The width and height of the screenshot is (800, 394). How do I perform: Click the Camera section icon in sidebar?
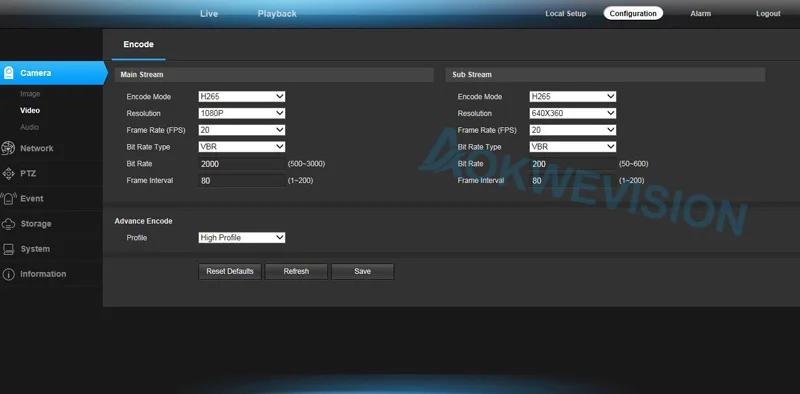tap(8, 73)
